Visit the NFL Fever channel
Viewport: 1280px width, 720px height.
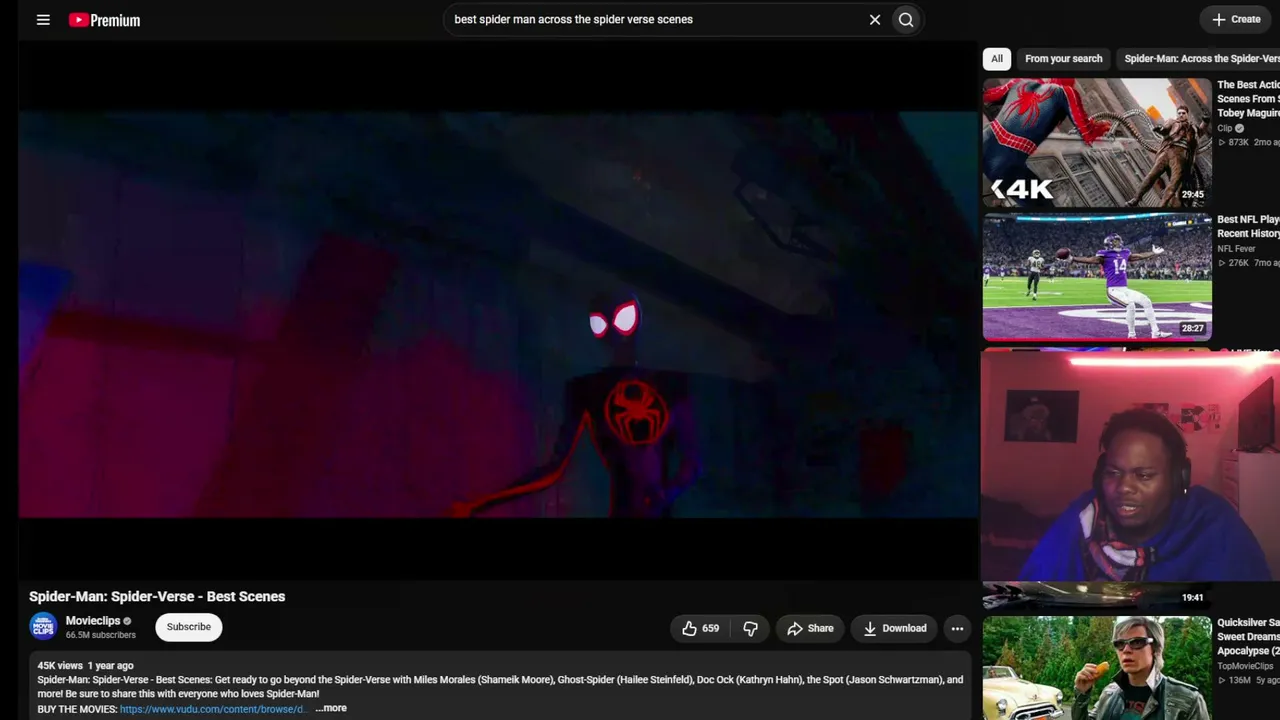tap(1236, 249)
